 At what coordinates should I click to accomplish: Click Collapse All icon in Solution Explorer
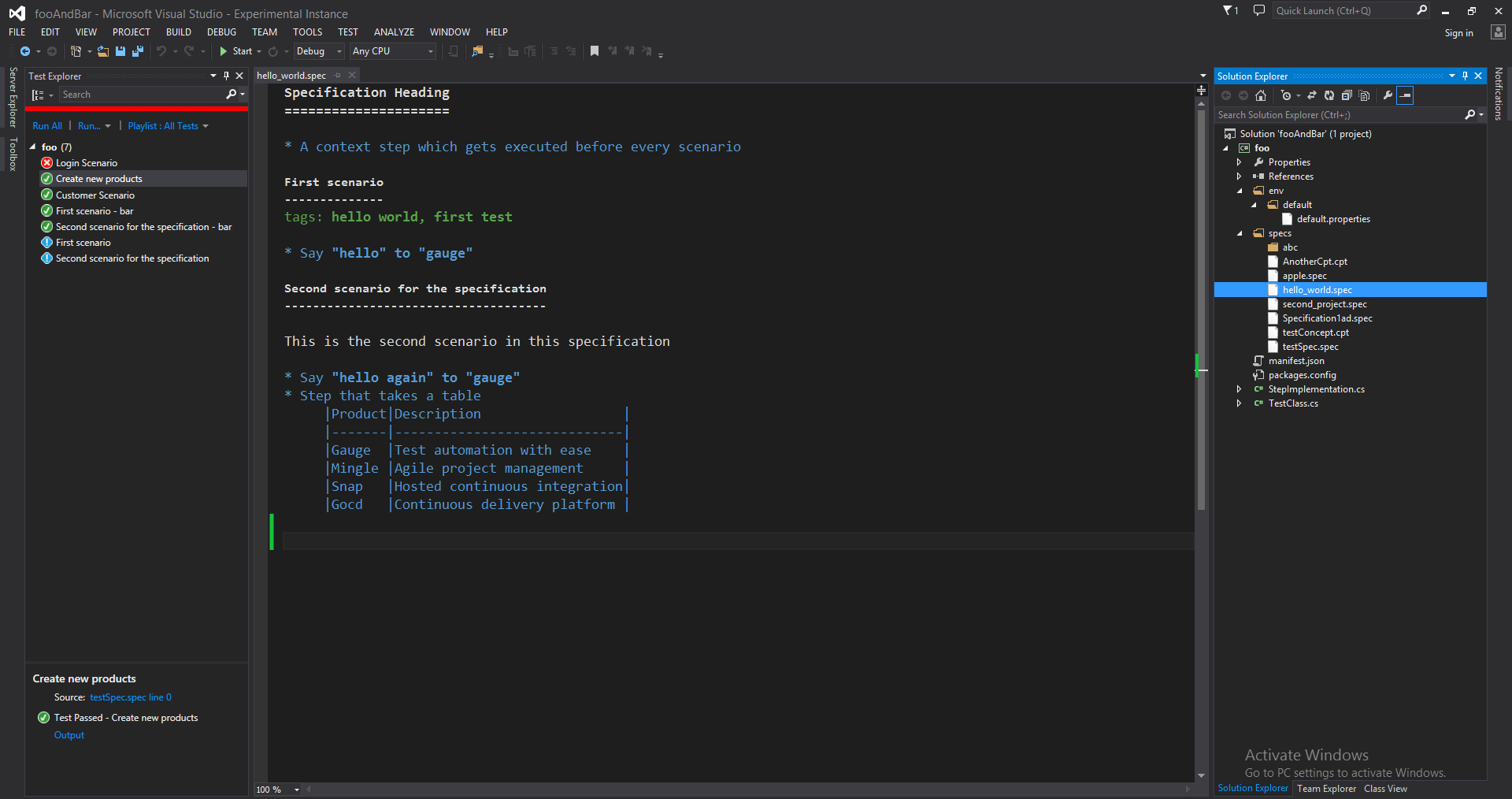(x=1347, y=95)
